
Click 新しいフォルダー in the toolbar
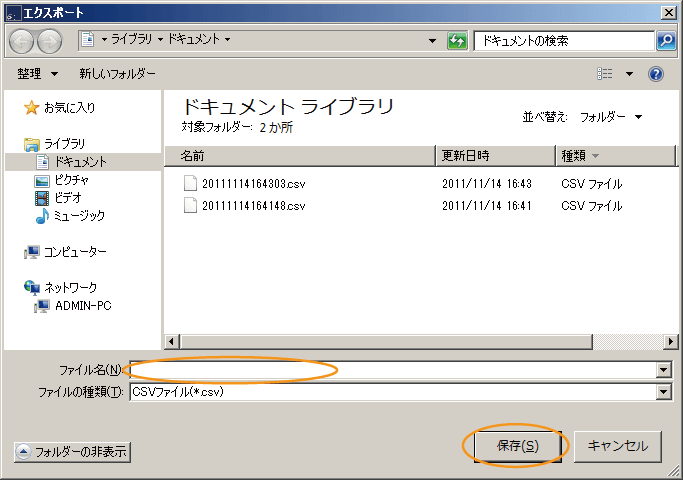118,74
